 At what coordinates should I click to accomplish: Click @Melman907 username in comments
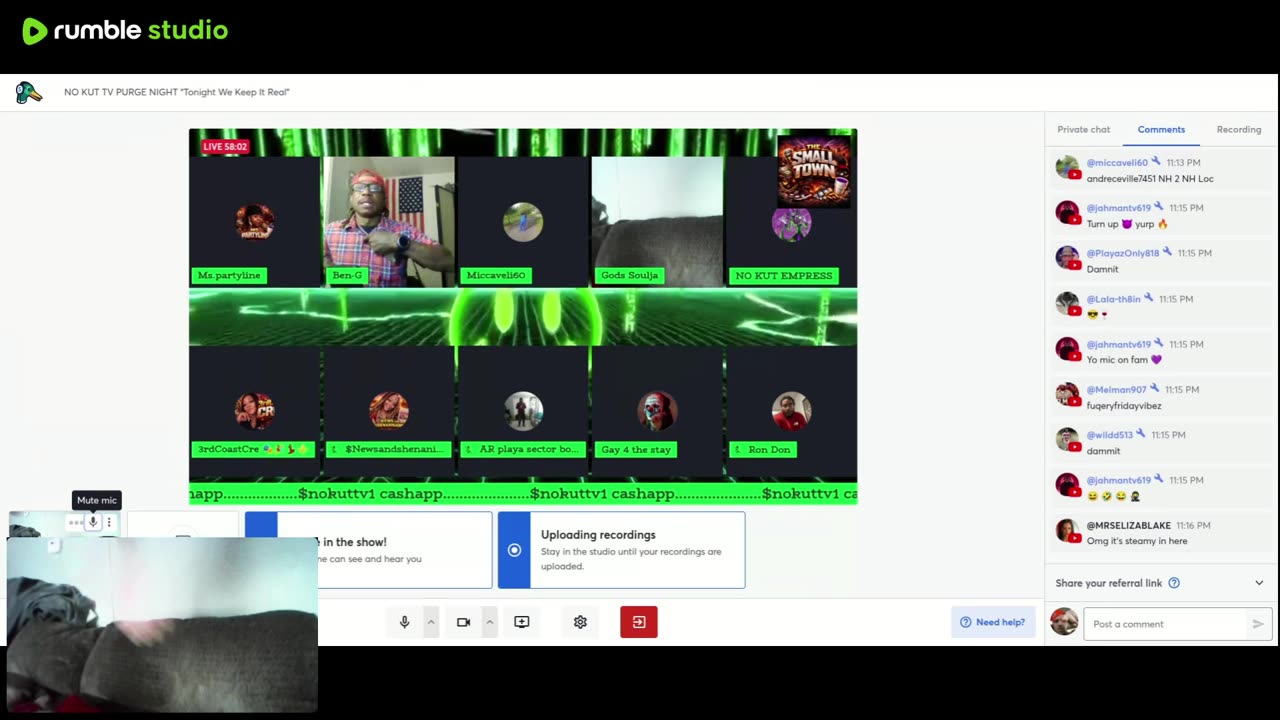(1116, 390)
